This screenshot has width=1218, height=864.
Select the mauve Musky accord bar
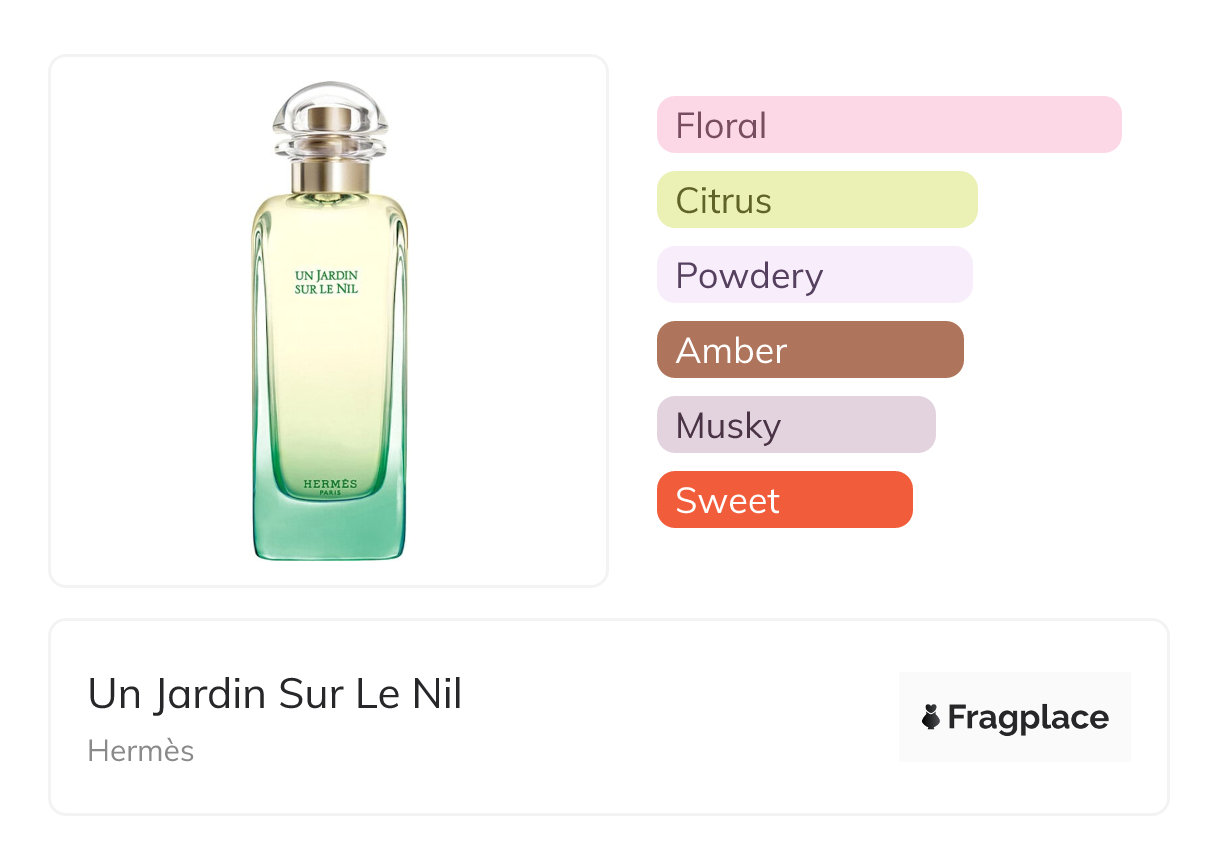[x=796, y=425]
